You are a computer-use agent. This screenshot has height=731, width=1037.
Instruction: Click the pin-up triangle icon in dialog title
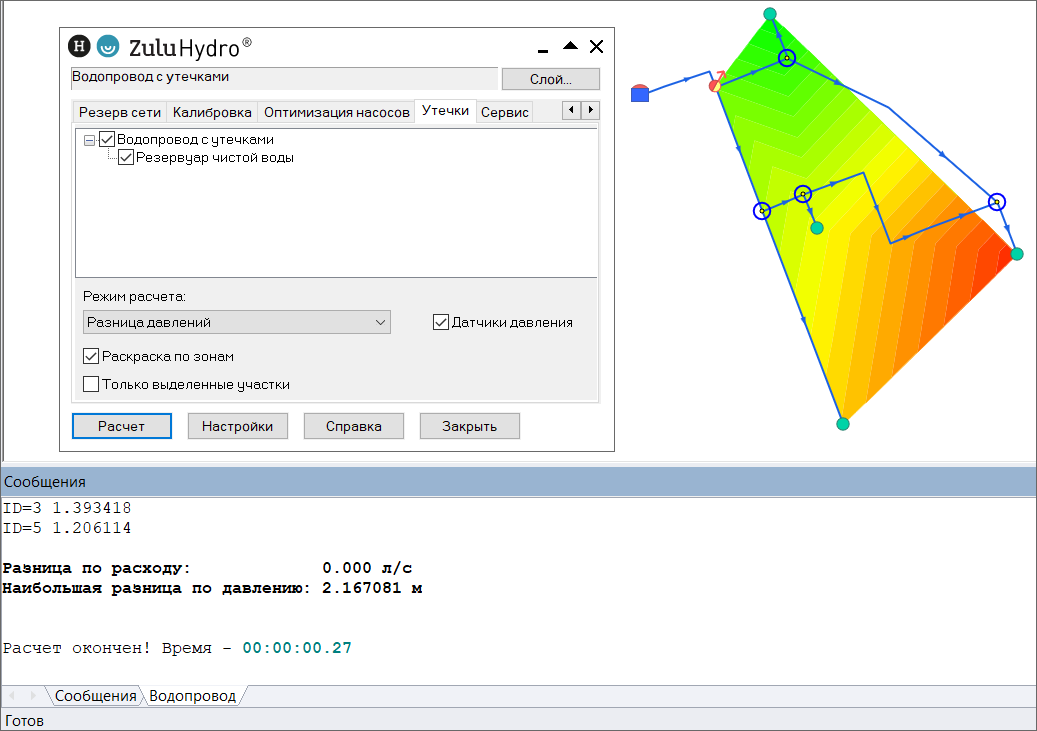[x=570, y=46]
